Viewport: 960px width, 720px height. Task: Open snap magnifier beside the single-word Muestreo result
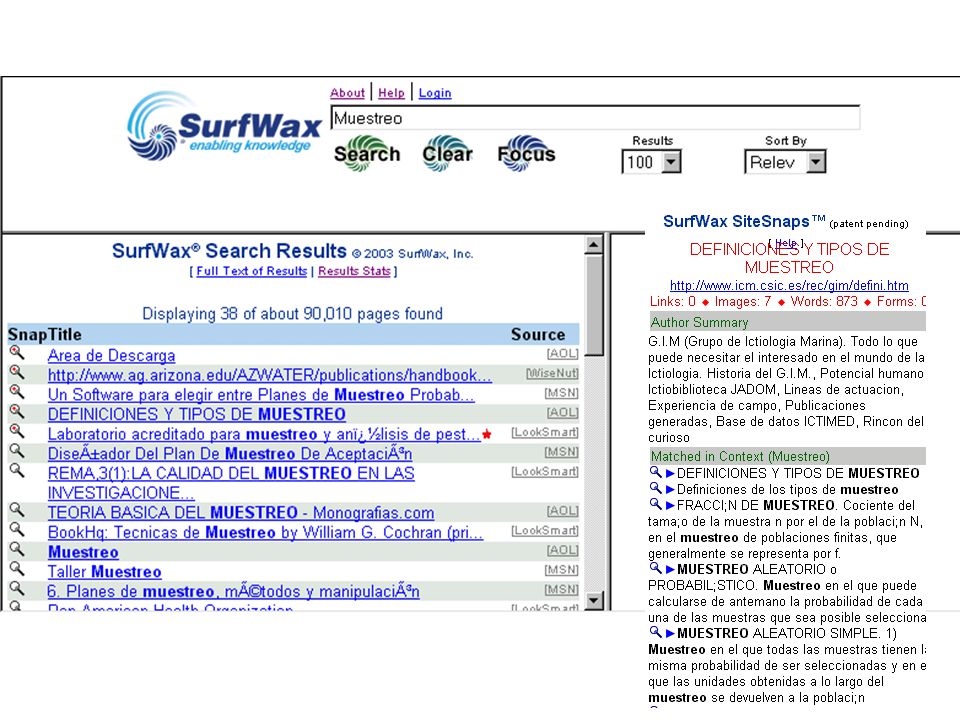tap(17, 549)
